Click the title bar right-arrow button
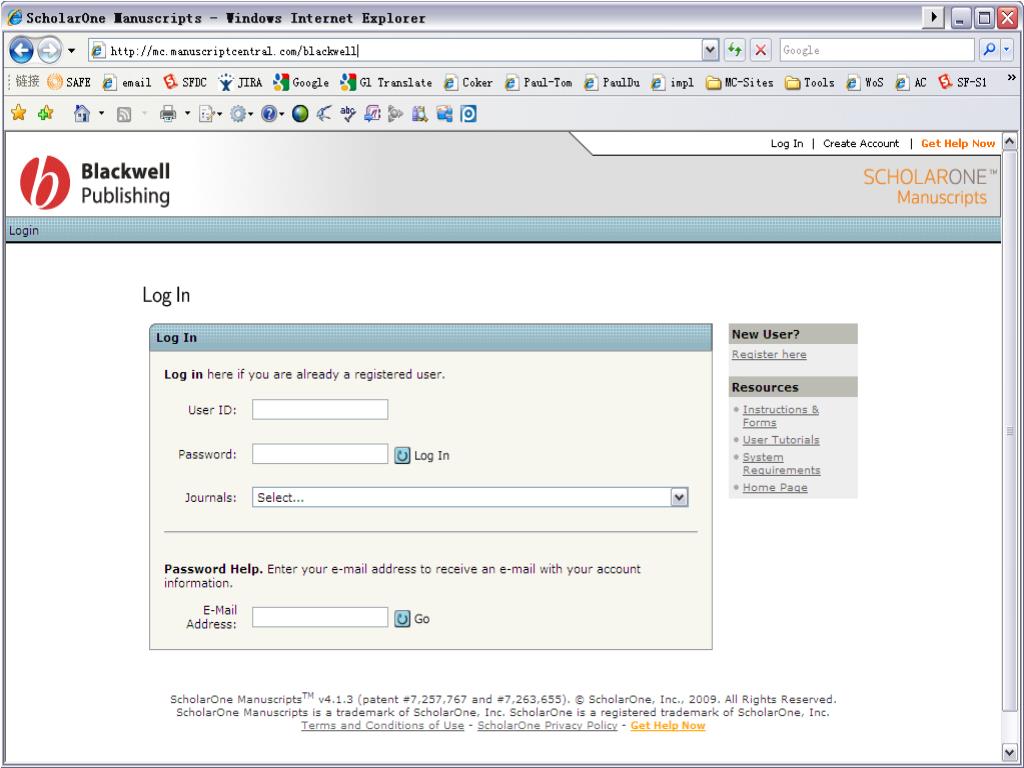Viewport: 1024px width, 768px height. click(934, 17)
